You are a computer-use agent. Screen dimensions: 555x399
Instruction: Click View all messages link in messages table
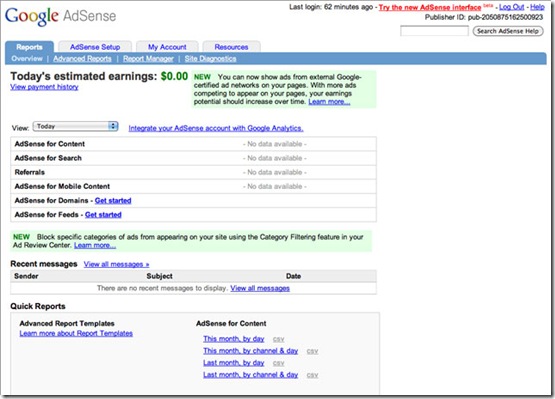tap(260, 289)
